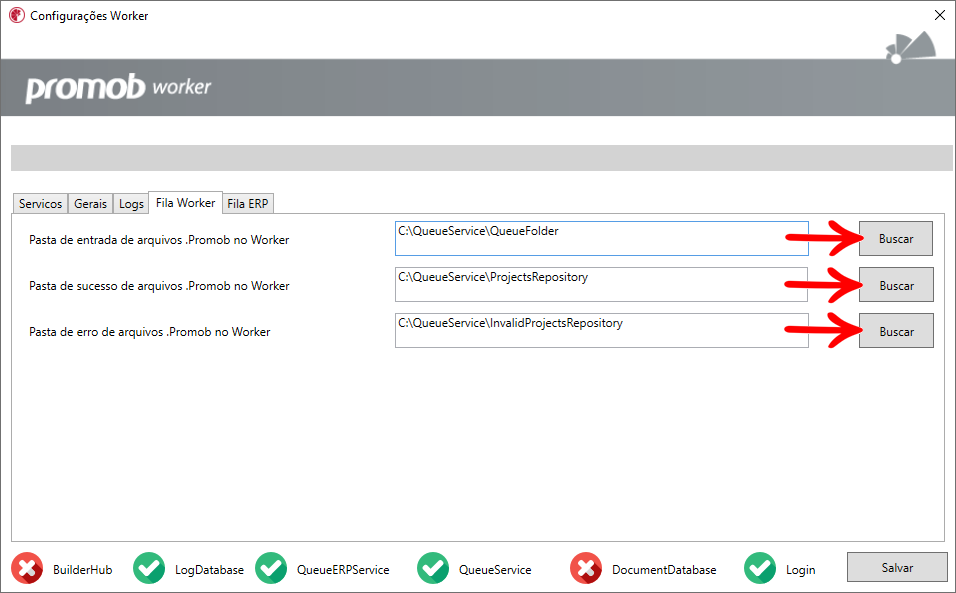Image resolution: width=956 pixels, height=593 pixels.
Task: Click Buscar for the erro folder
Action: pos(896,330)
